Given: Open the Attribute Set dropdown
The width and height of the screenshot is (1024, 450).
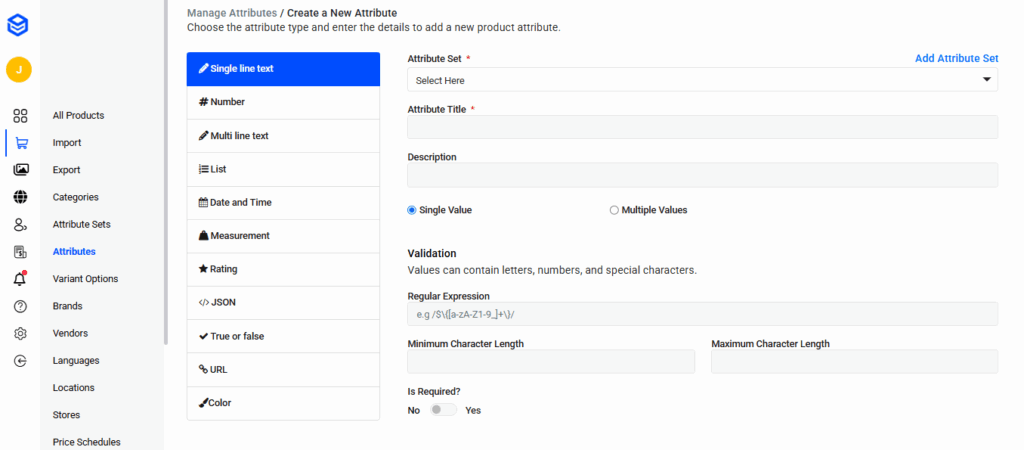Looking at the screenshot, I should (702, 80).
